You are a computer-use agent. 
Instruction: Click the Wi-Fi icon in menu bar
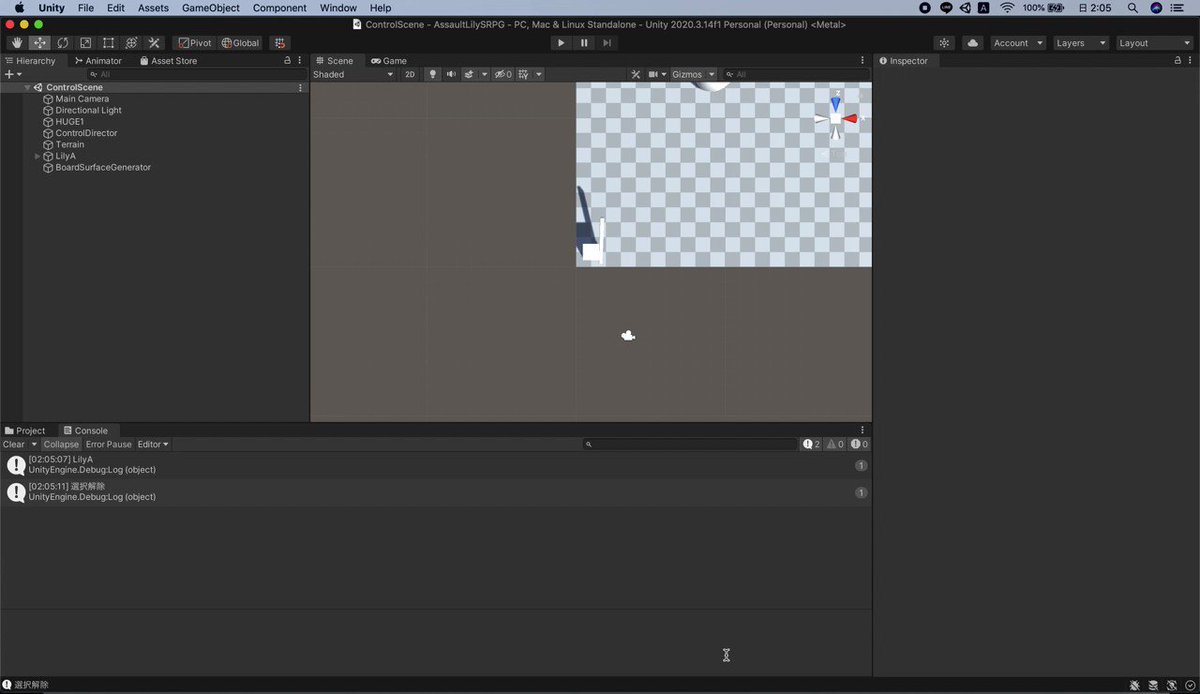[x=1007, y=7]
